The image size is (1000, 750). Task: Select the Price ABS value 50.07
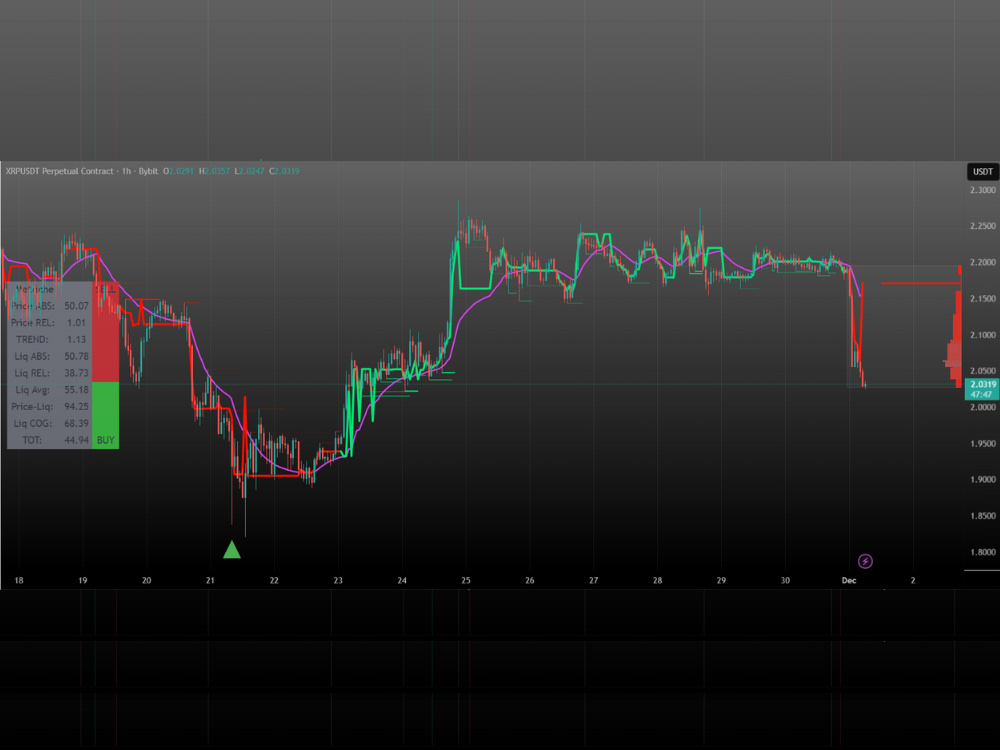(x=77, y=306)
